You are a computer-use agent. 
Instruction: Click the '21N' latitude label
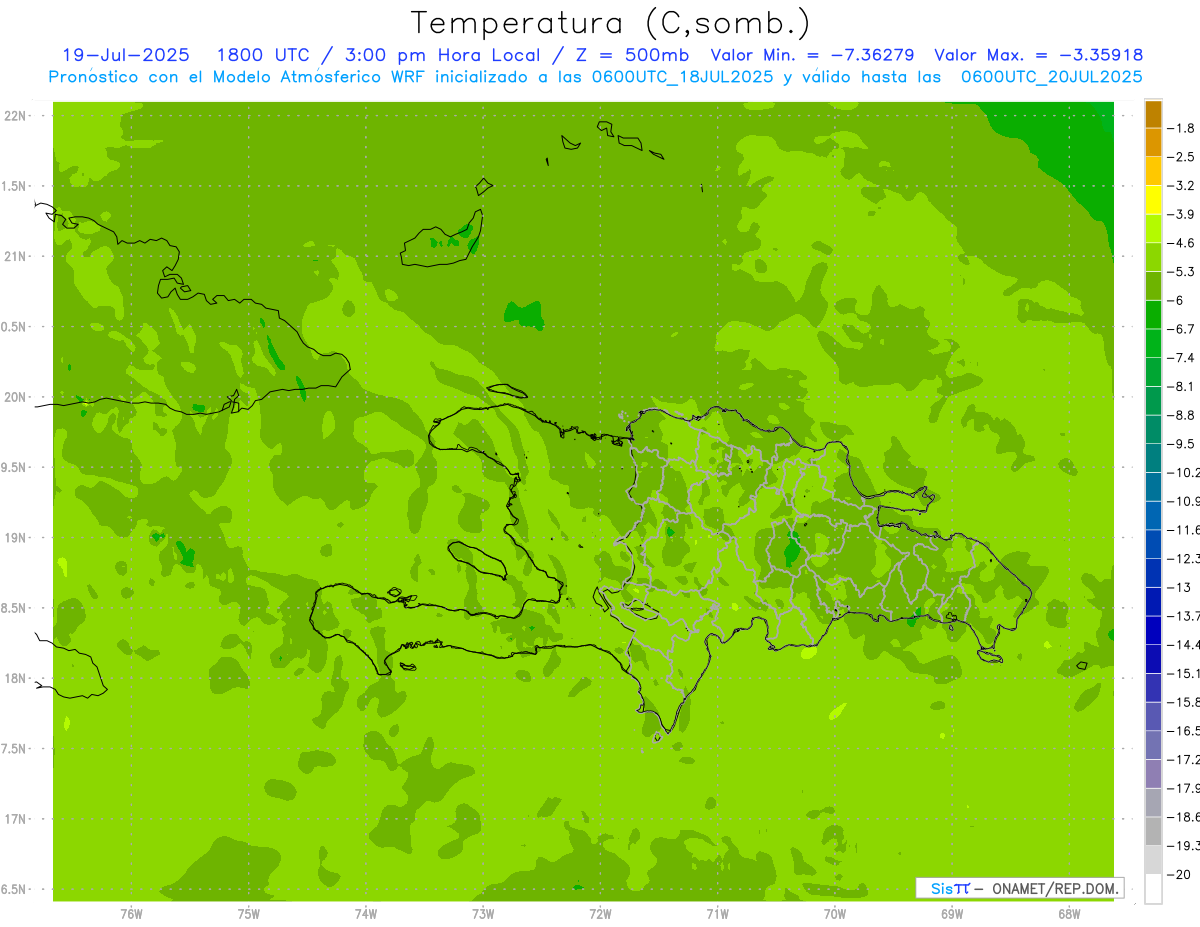(x=15, y=256)
